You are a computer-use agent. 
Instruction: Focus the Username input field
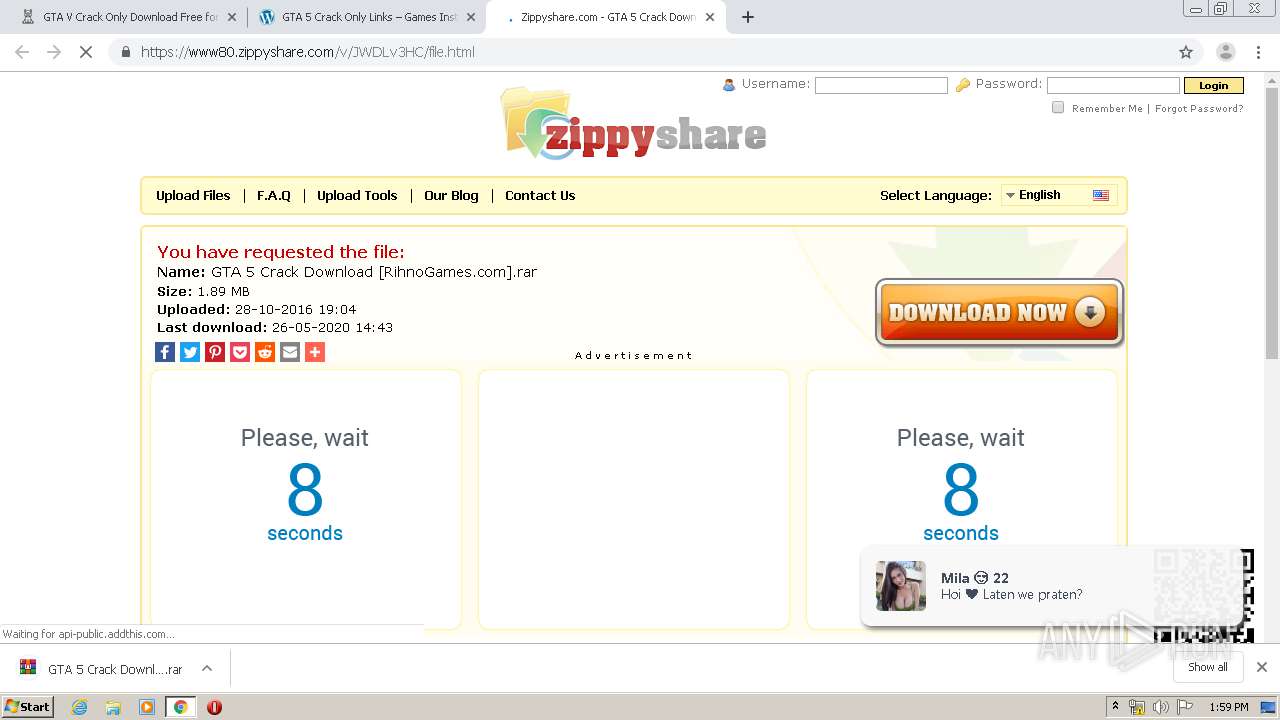[x=881, y=86]
